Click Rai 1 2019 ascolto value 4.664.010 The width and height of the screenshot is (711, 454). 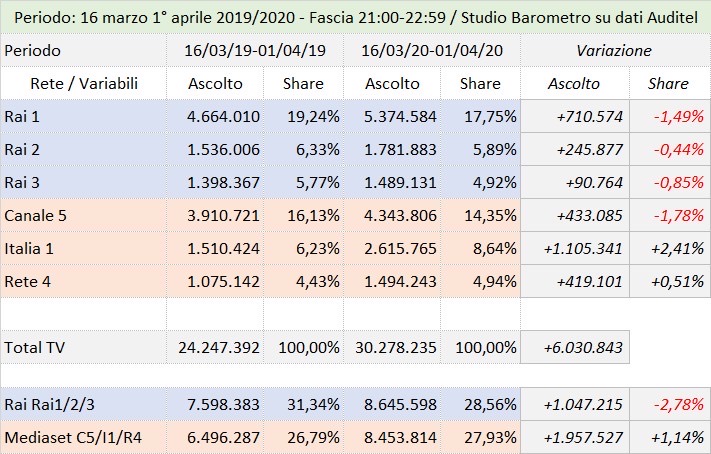coord(220,116)
